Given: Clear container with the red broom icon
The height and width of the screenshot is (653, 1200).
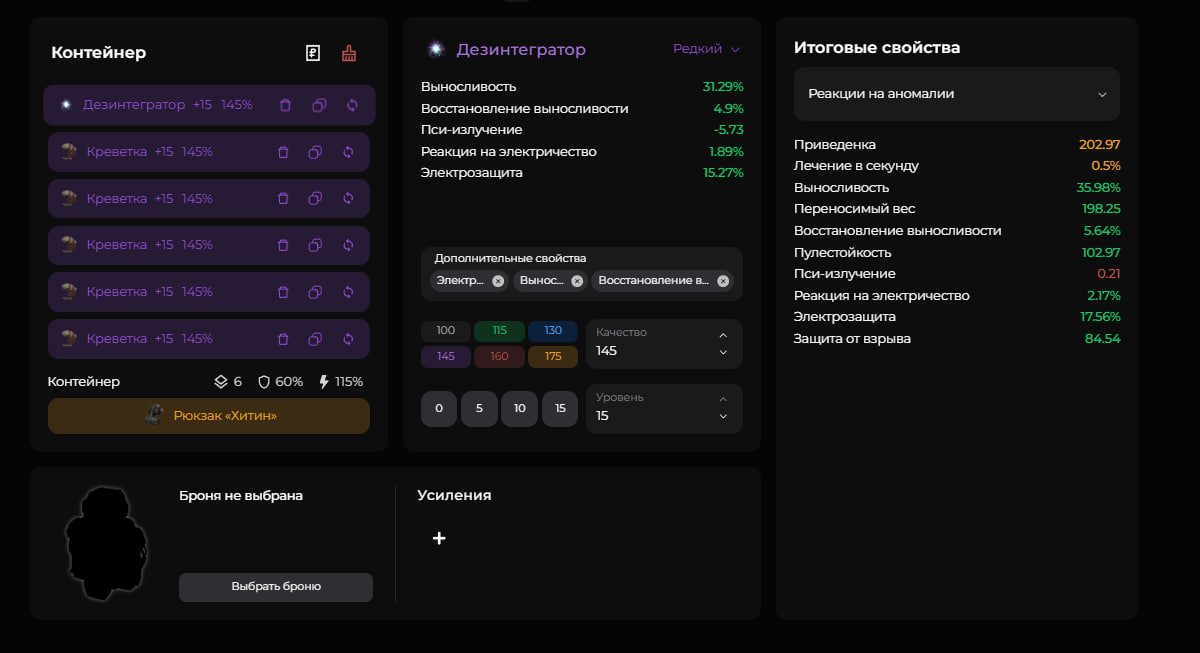Looking at the screenshot, I should (349, 54).
